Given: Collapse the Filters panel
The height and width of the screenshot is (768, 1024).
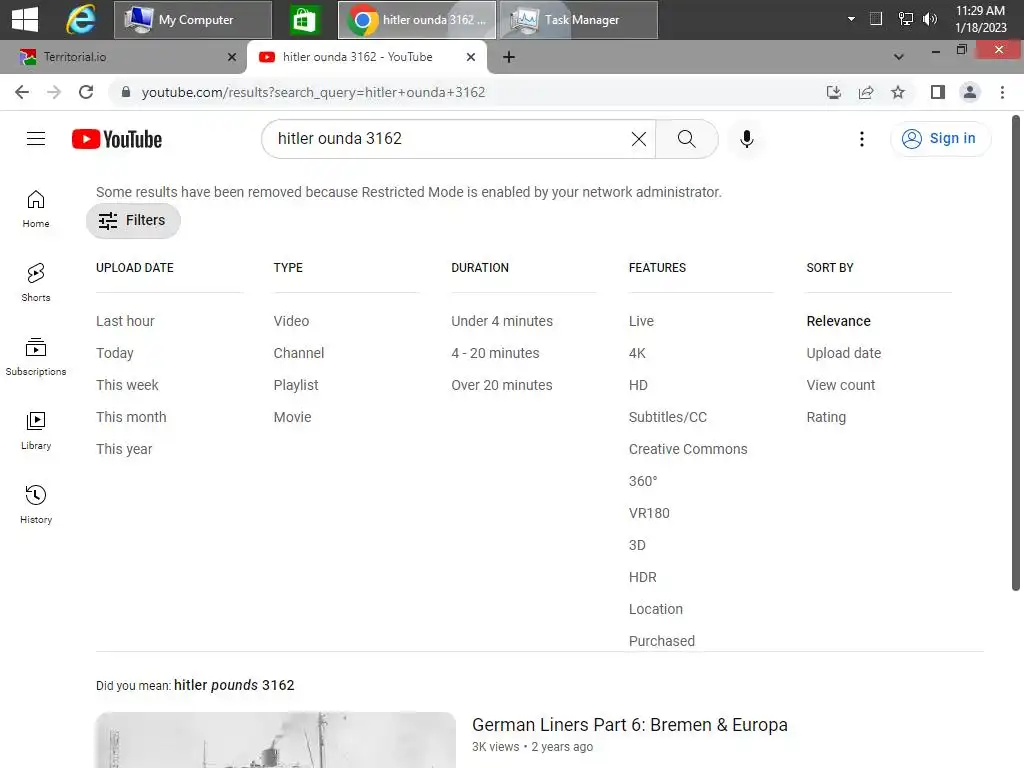Looking at the screenshot, I should 133,221.
